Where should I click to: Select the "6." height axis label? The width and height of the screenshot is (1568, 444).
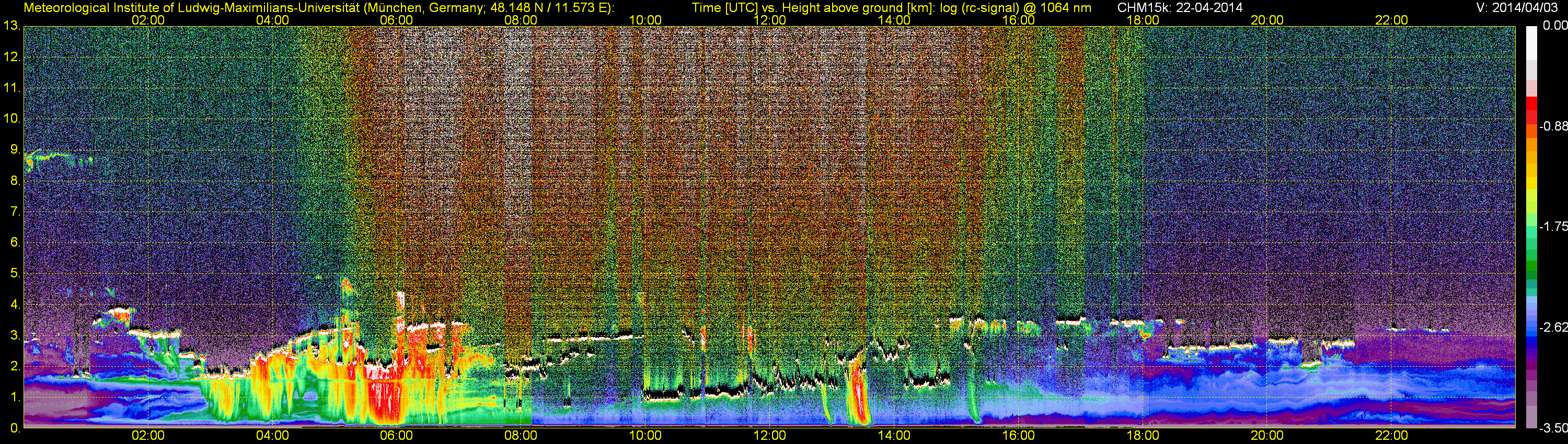[x=15, y=243]
